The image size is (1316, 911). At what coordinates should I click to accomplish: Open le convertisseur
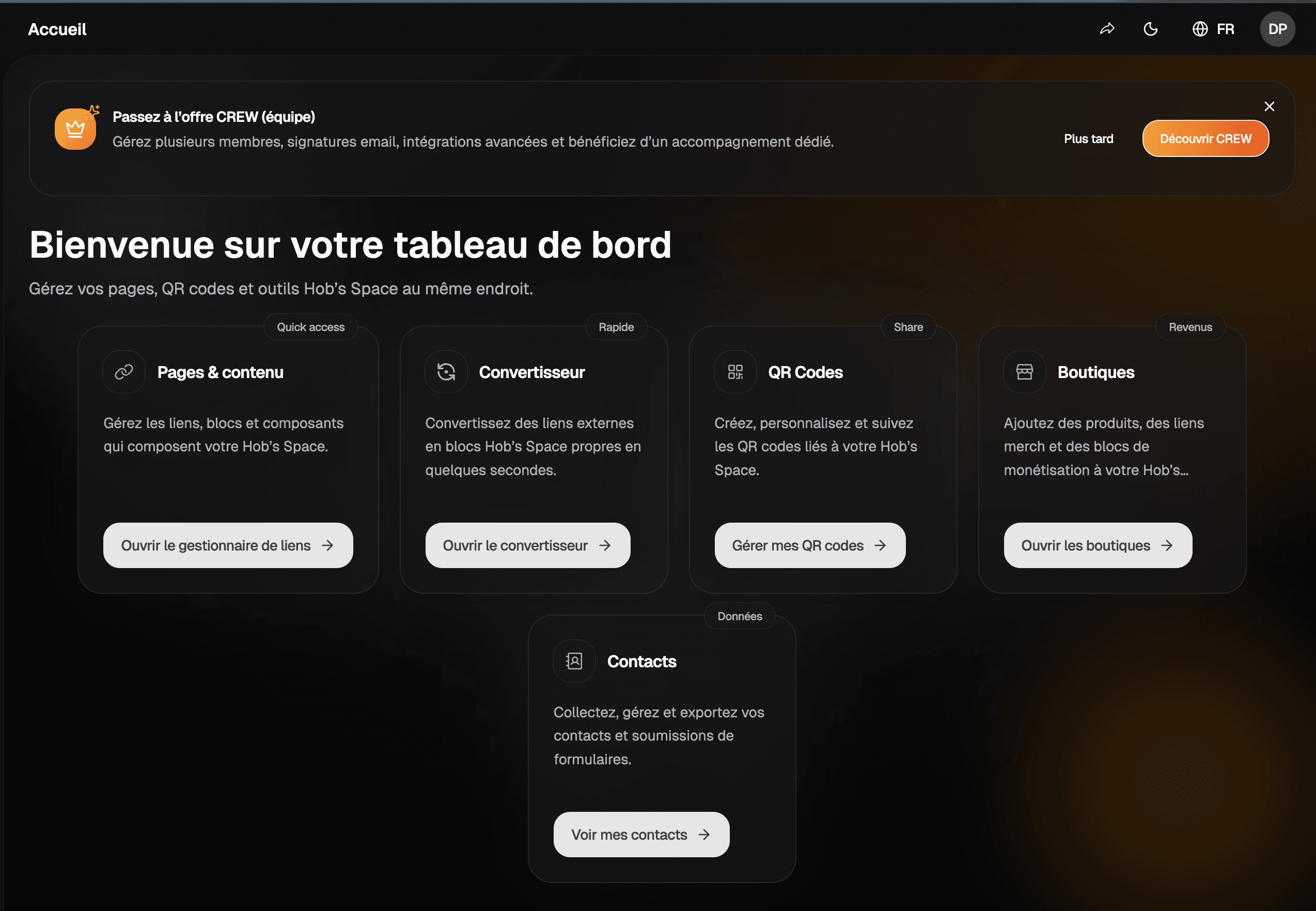(527, 545)
